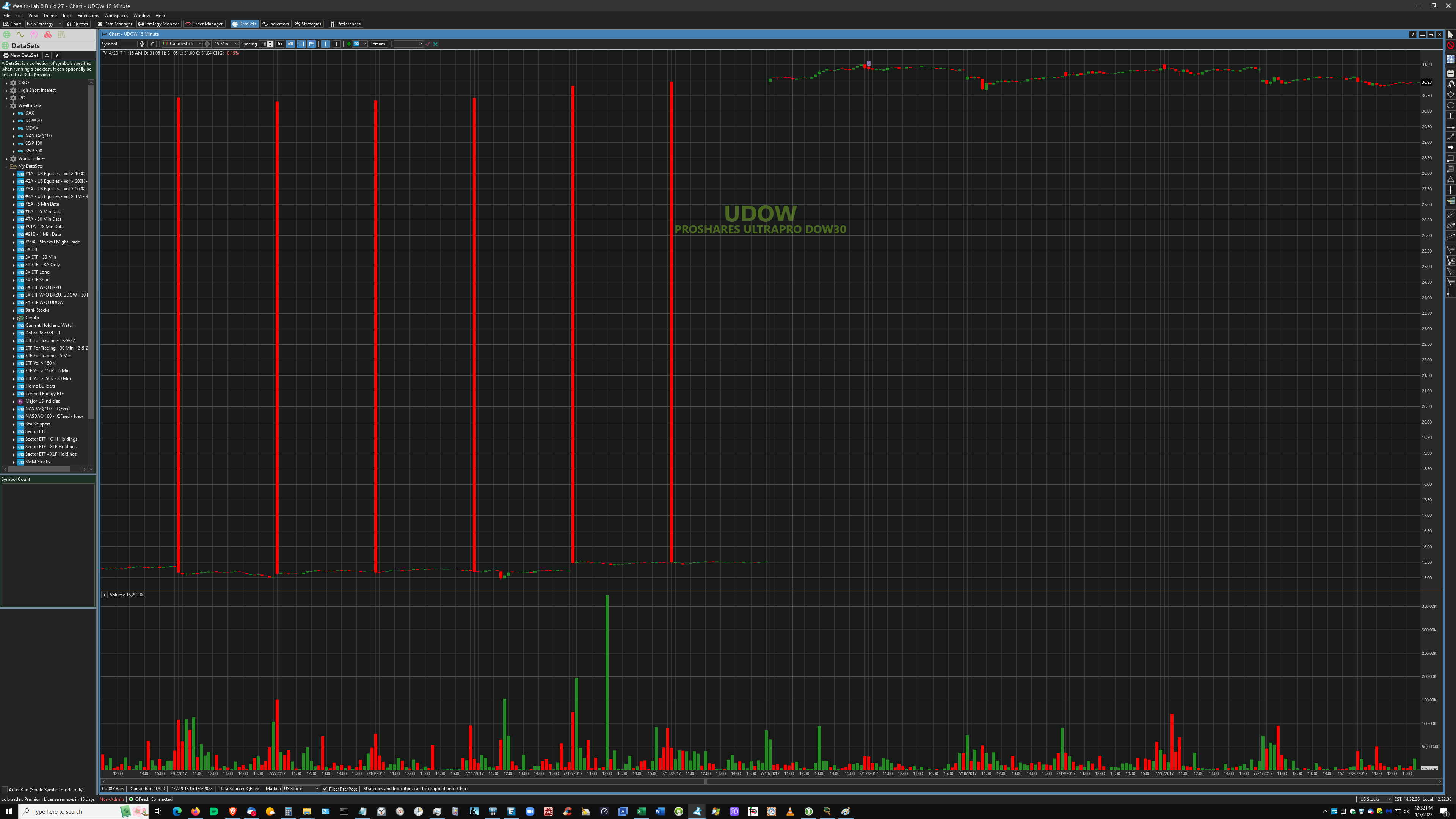Toggle the status bar pane button
The width and height of the screenshot is (1456, 819).
click(311, 44)
